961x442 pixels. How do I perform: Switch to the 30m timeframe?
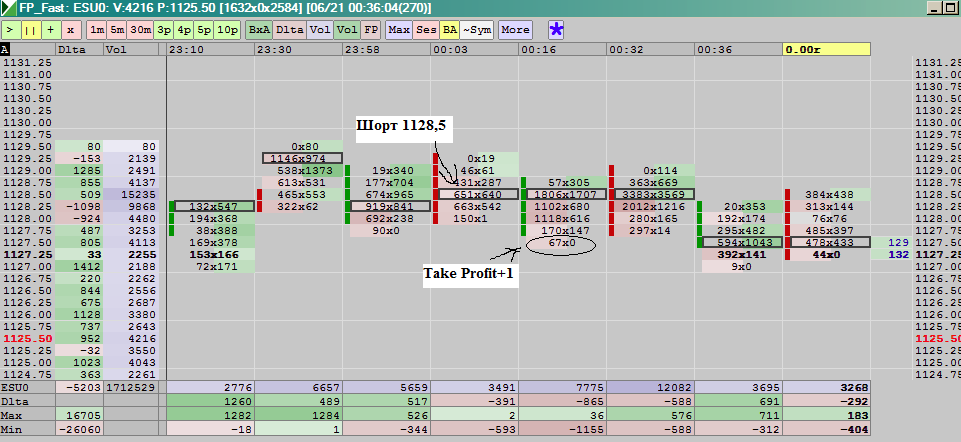pos(140,30)
